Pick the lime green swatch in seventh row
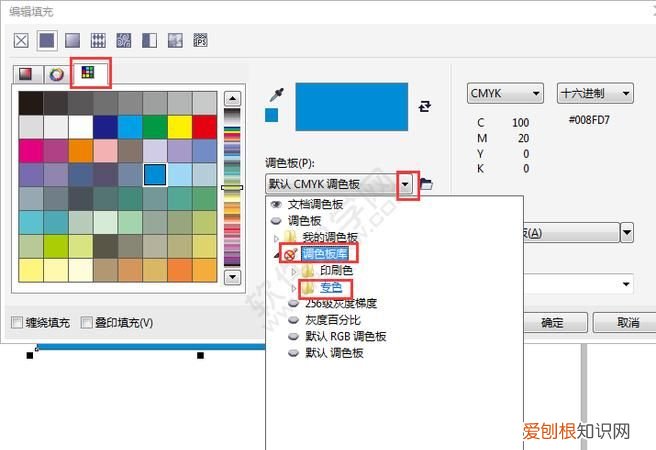The width and height of the screenshot is (656, 450). point(56,246)
